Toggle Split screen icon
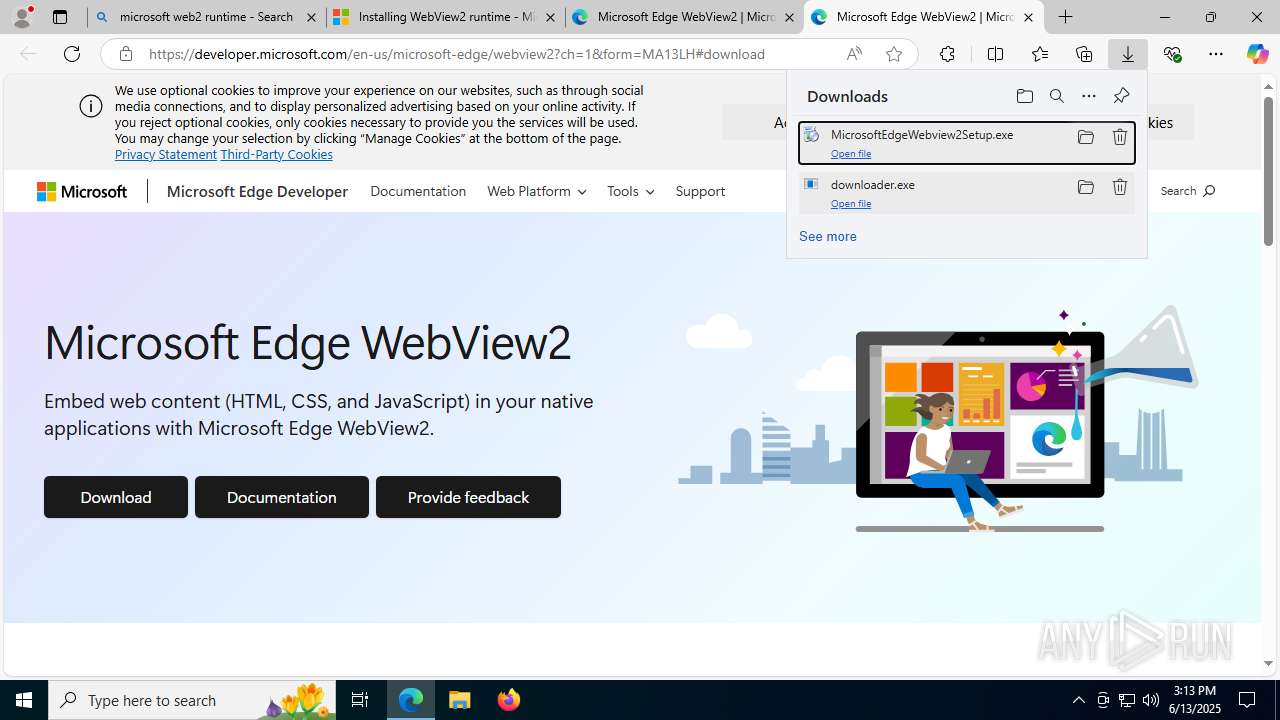1280x720 pixels. click(995, 54)
